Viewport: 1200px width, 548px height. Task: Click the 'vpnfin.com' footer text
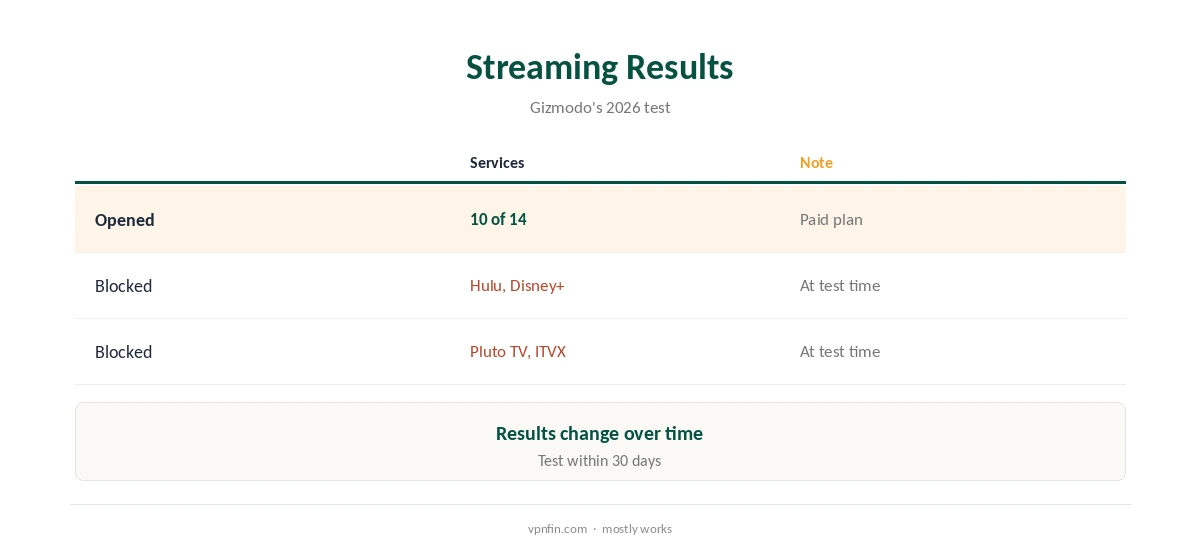(557, 529)
